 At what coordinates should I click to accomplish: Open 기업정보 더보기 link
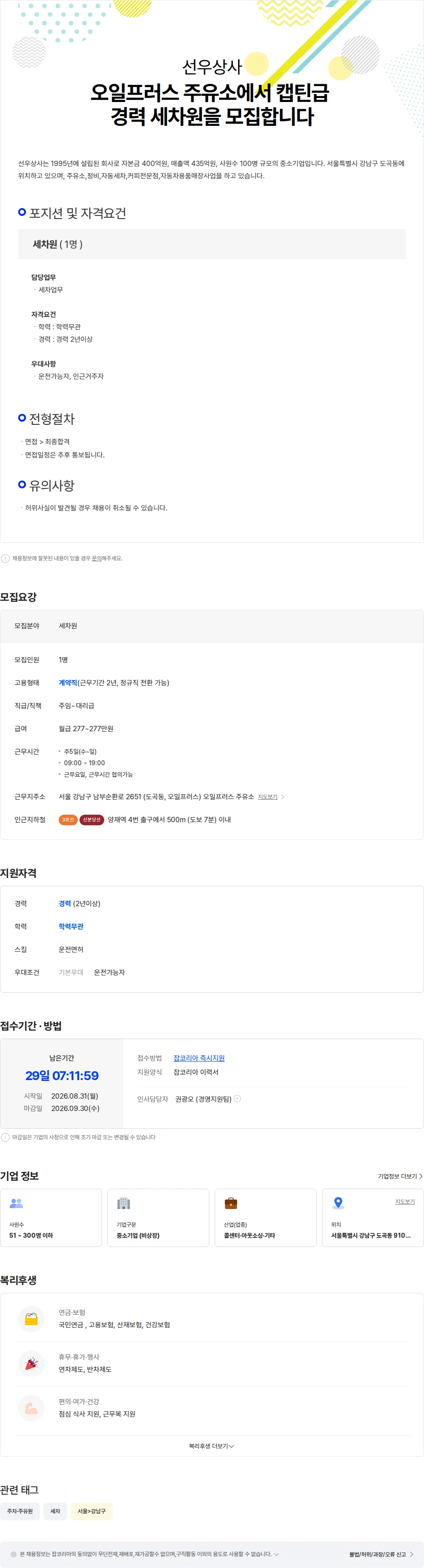[400, 1176]
